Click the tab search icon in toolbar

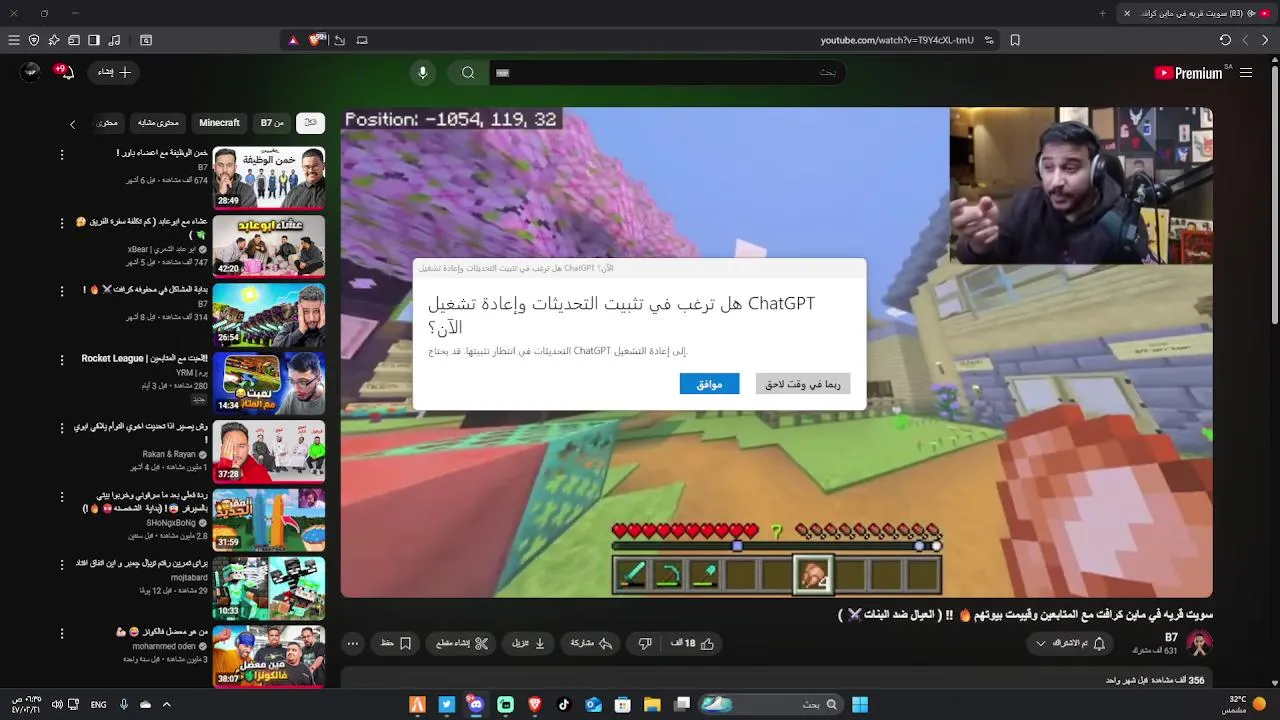coord(146,40)
